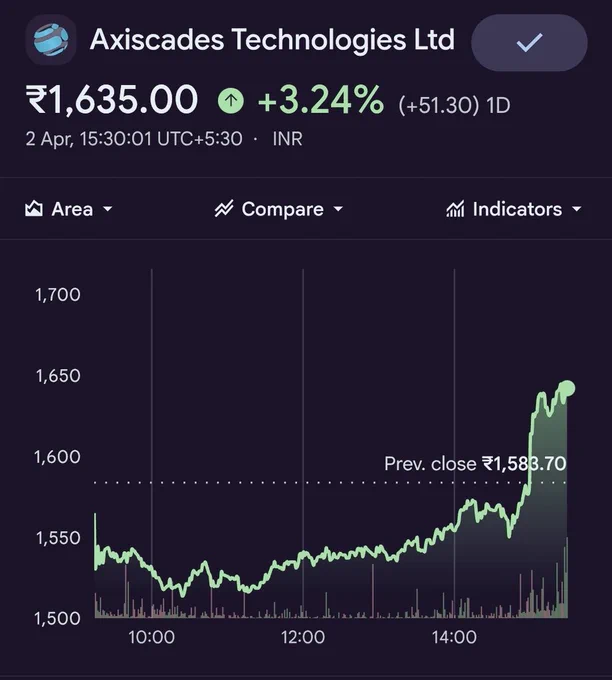612x680 pixels.
Task: Click the Axiscades Technologies Ltd title
Action: coord(272,40)
